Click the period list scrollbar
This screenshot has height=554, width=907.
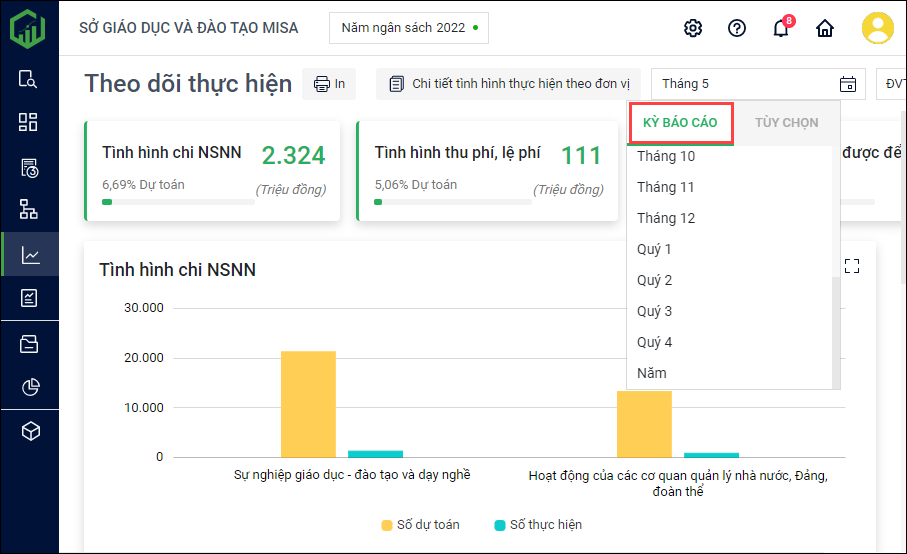836,330
